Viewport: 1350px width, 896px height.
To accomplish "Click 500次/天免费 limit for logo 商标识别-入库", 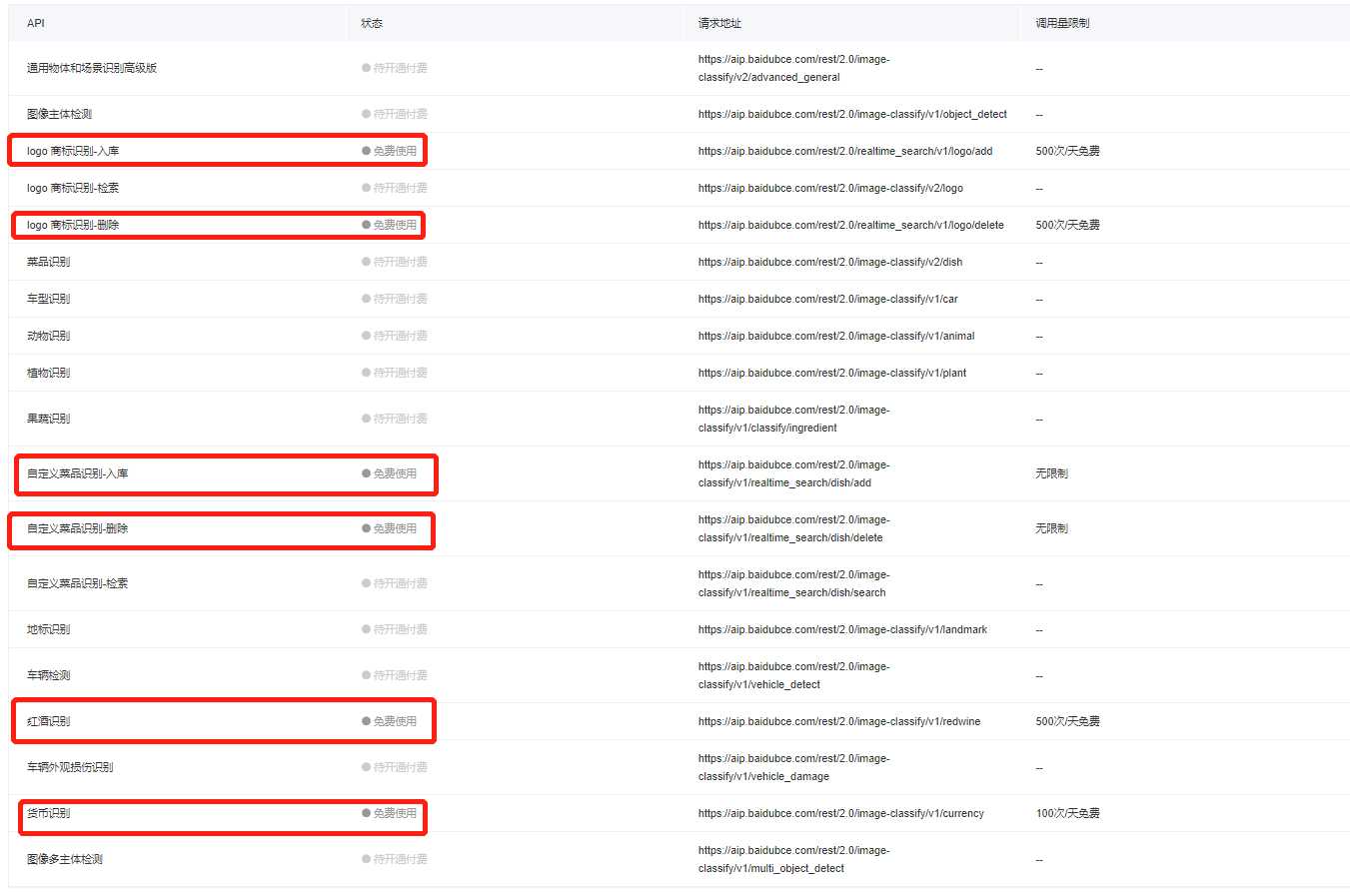I will [1067, 151].
